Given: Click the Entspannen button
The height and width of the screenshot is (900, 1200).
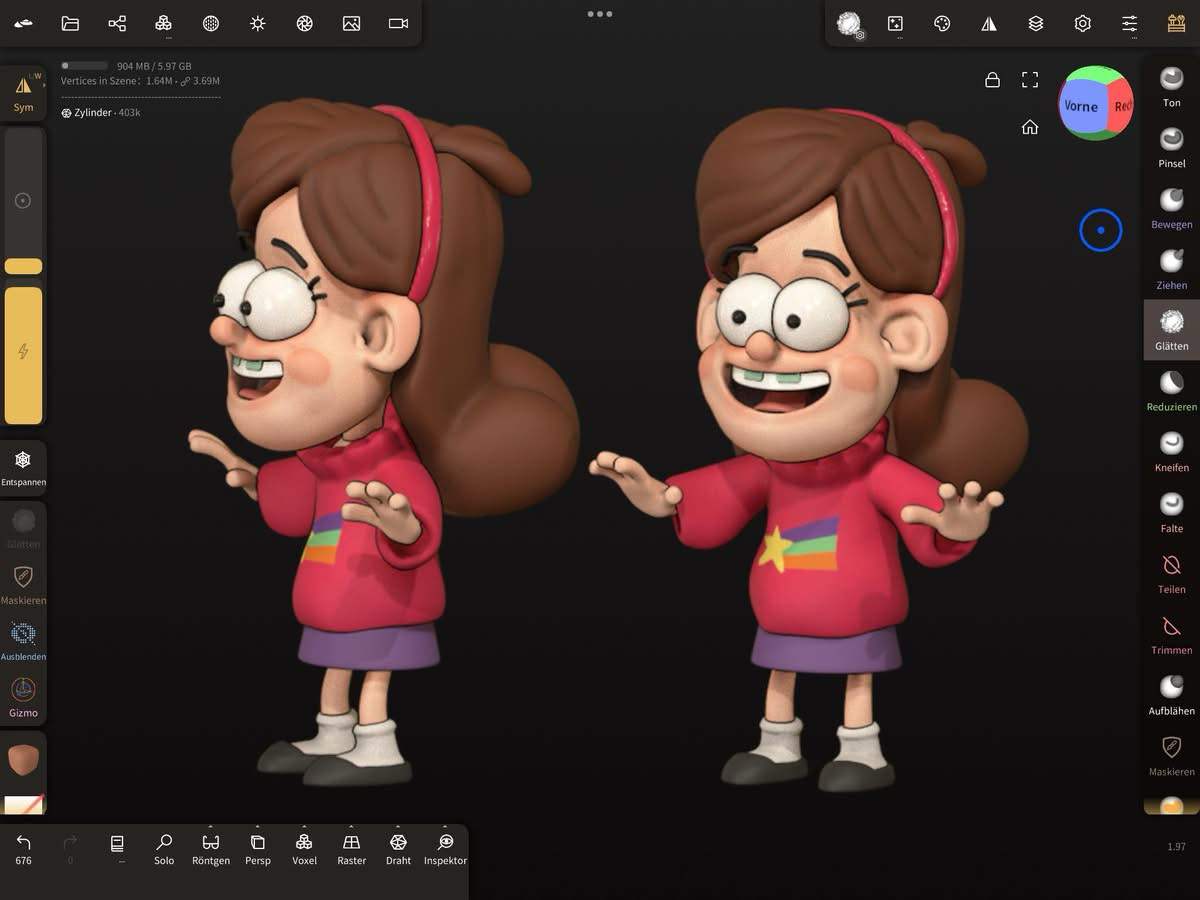Looking at the screenshot, I should pos(23,468).
